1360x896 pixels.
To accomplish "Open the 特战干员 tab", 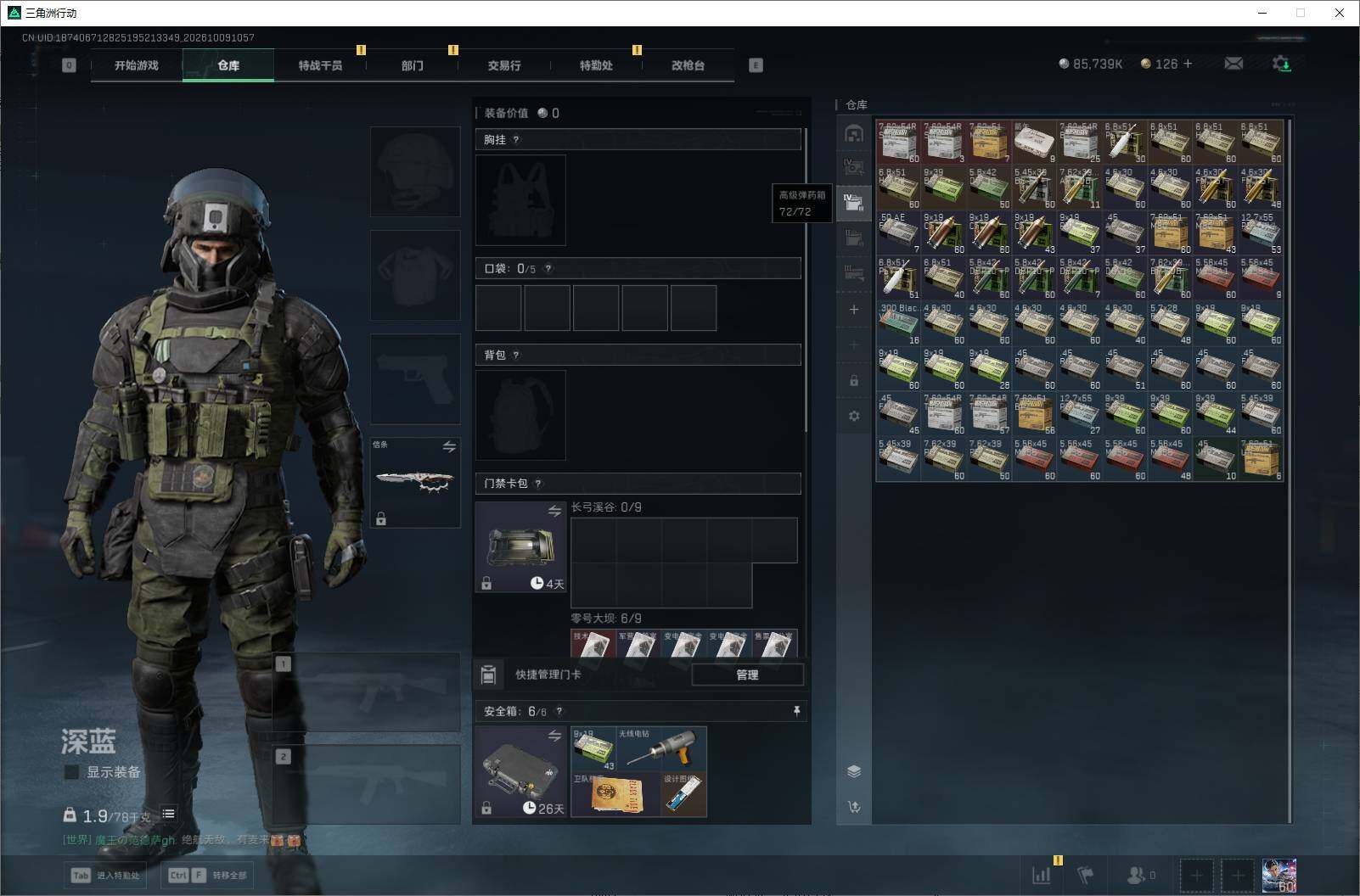I will [x=320, y=65].
